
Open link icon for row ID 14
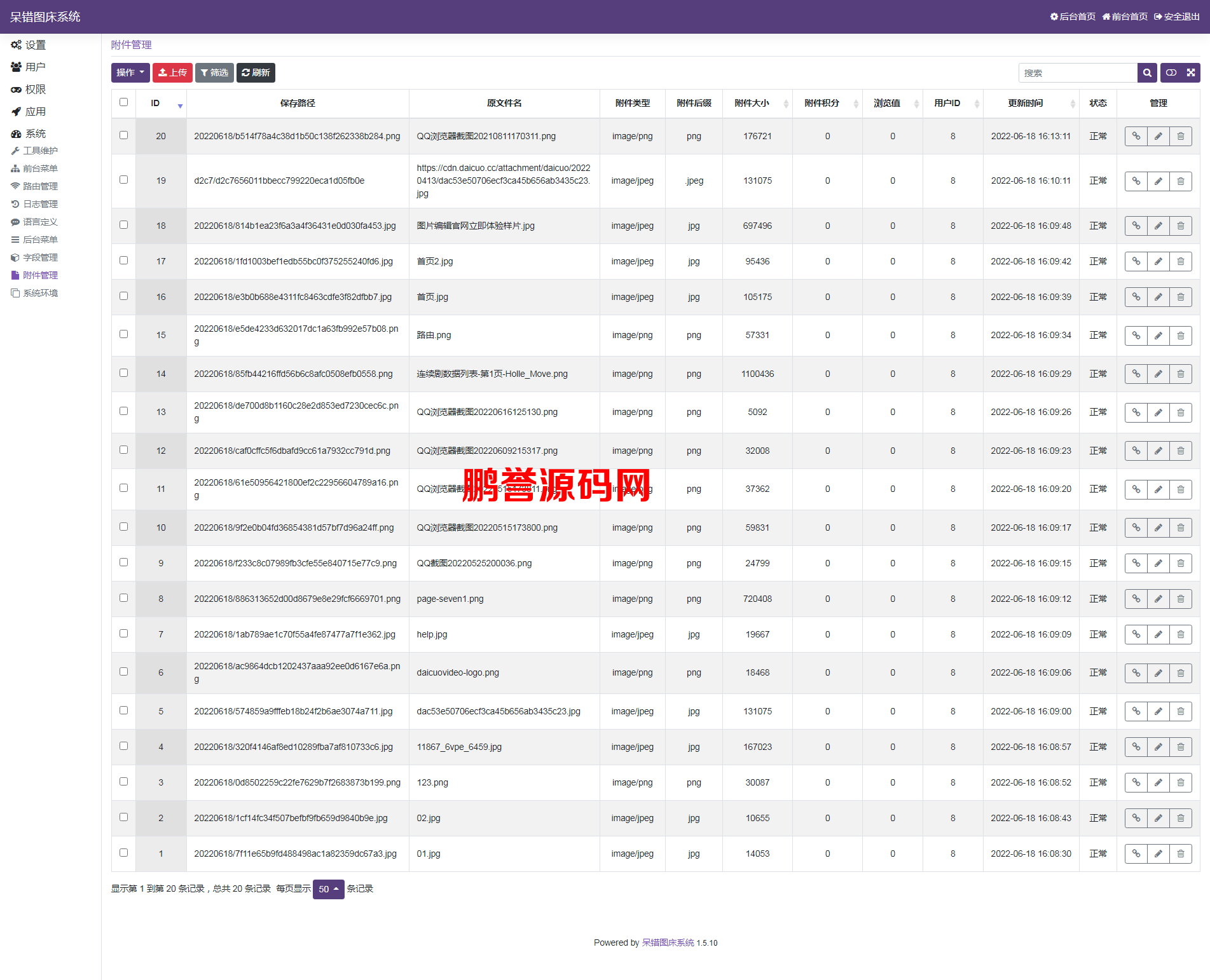point(1136,374)
